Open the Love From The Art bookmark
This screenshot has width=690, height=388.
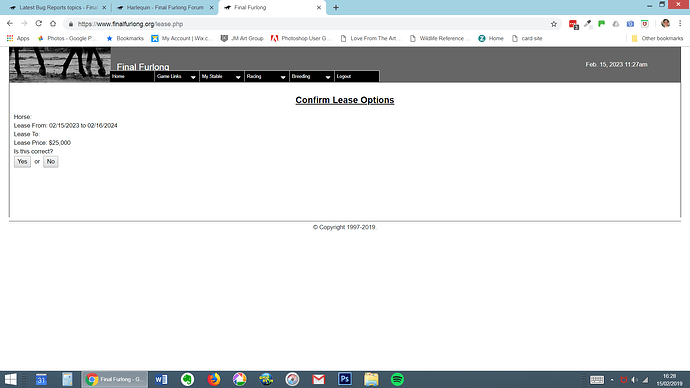pyautogui.click(x=371, y=38)
